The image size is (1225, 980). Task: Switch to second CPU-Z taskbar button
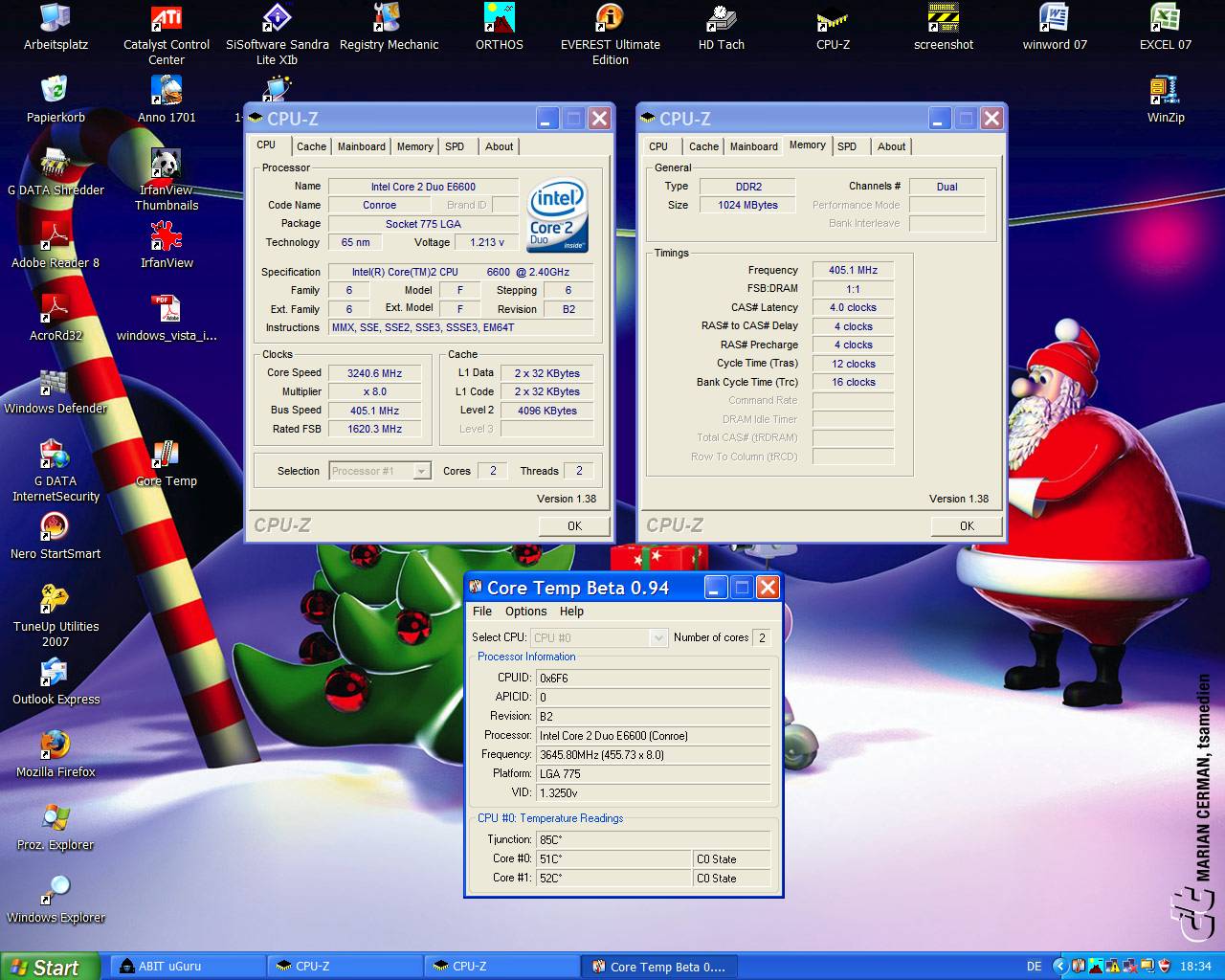pos(502,967)
